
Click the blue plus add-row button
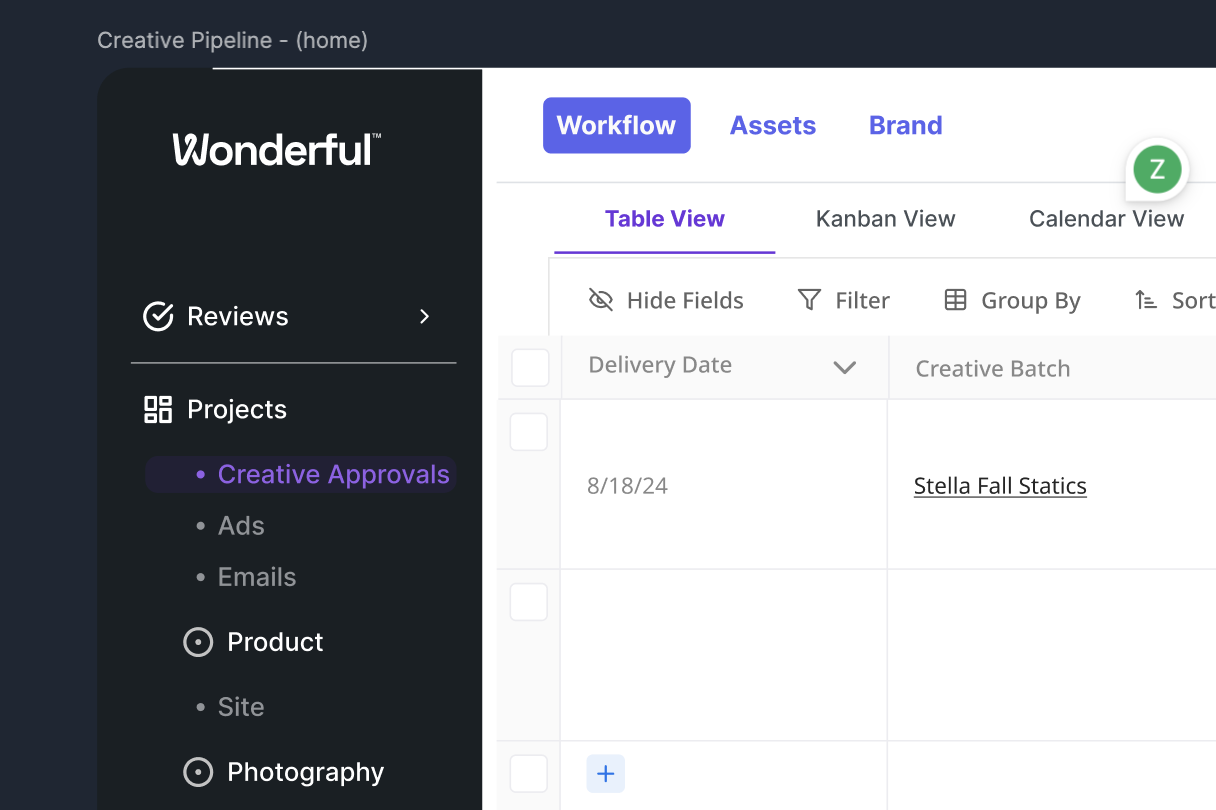(x=605, y=774)
